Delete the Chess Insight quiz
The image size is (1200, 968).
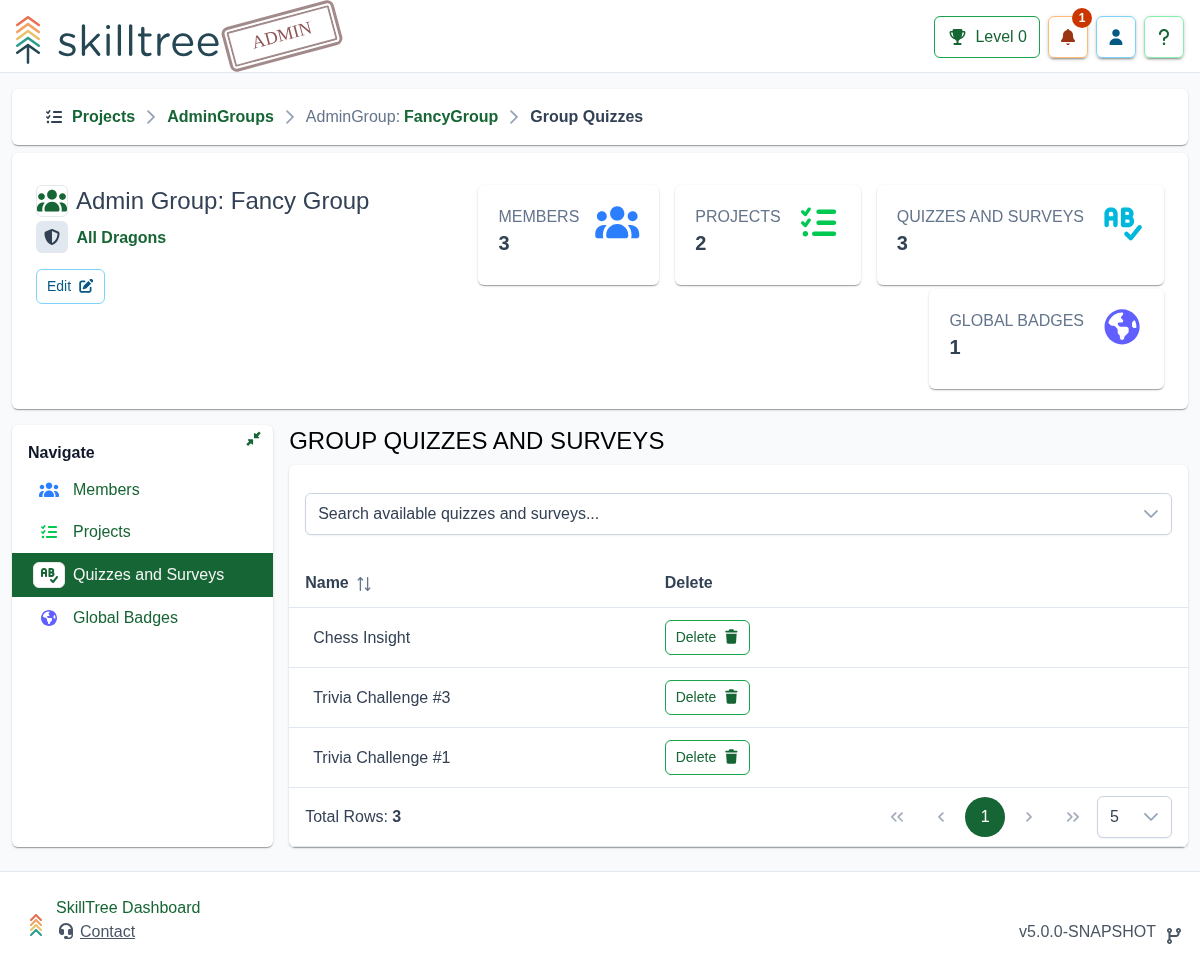(707, 638)
